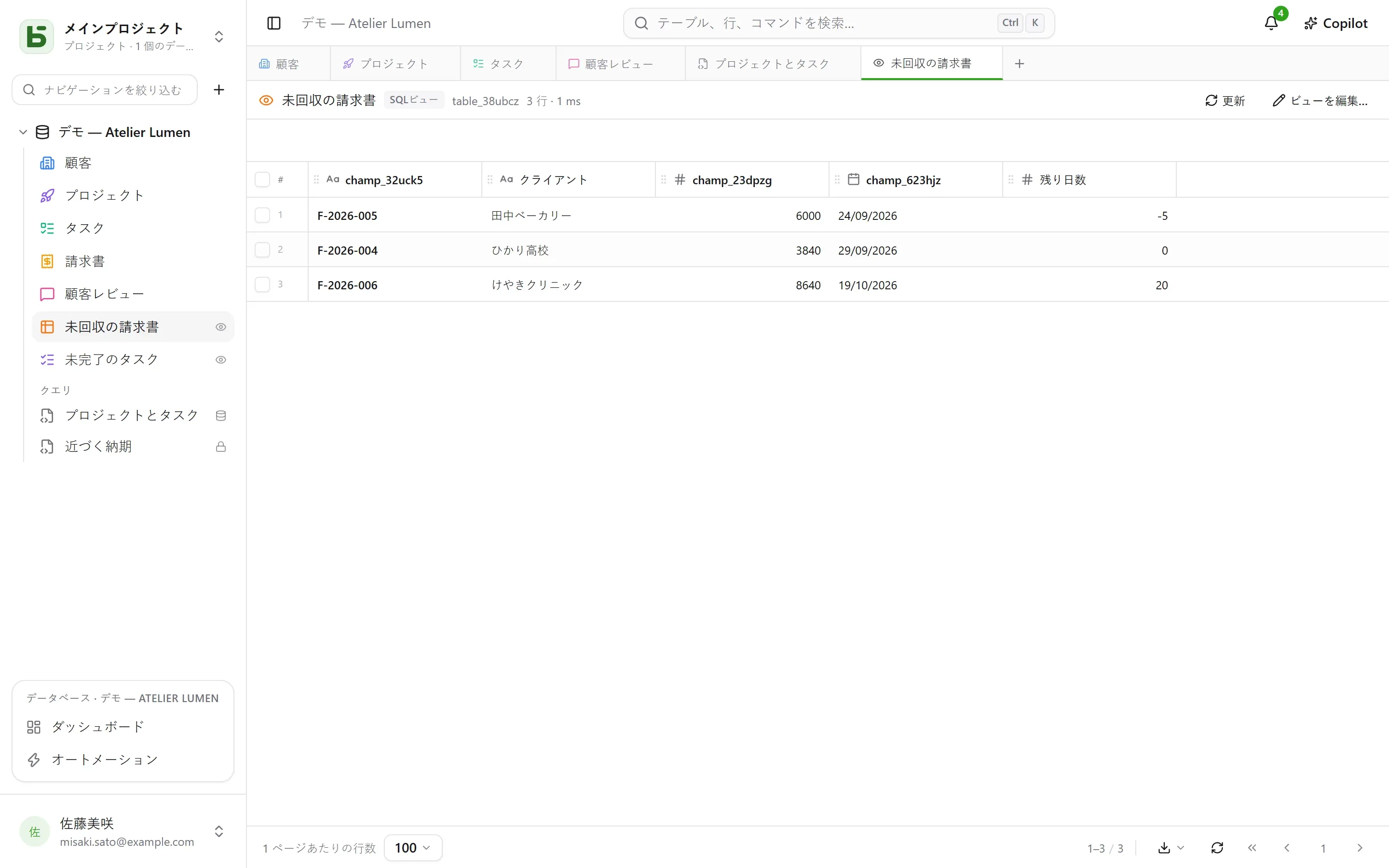Screen dimensions: 1389x868
Task: Open the 近づく納期 query
Action: pyautogui.click(x=133, y=447)
